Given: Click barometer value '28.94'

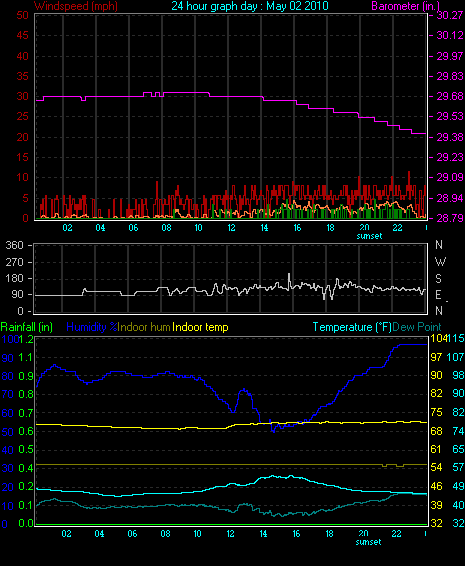Looking at the screenshot, I should coord(450,198).
